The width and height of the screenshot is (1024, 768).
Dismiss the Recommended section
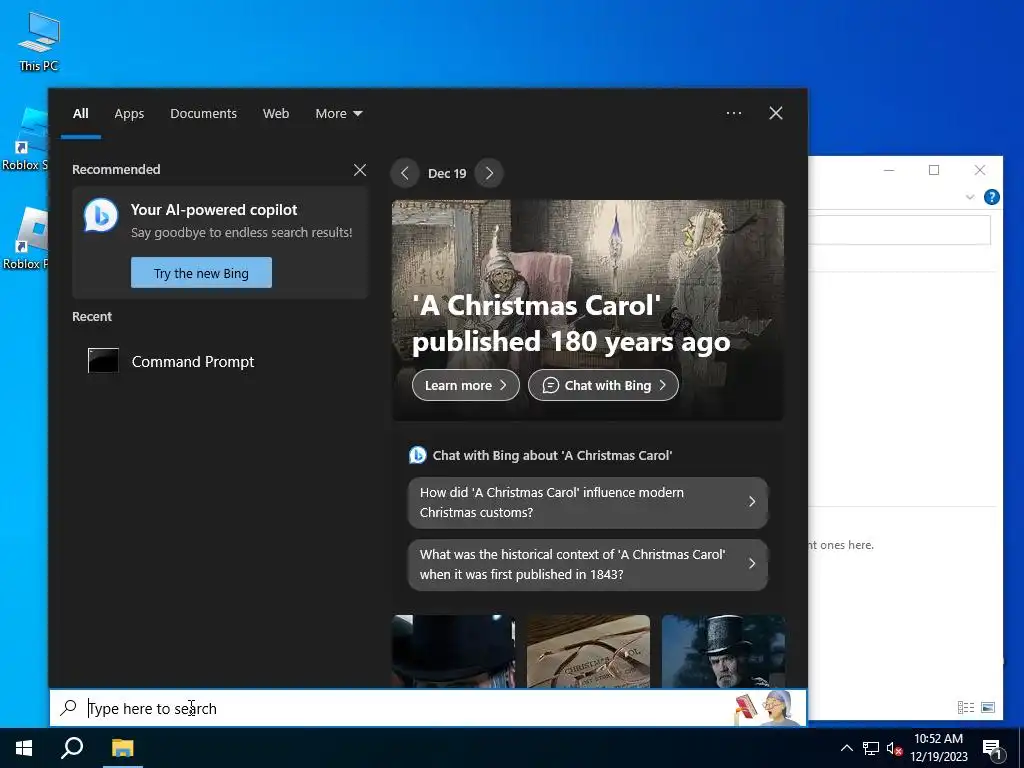pos(360,170)
